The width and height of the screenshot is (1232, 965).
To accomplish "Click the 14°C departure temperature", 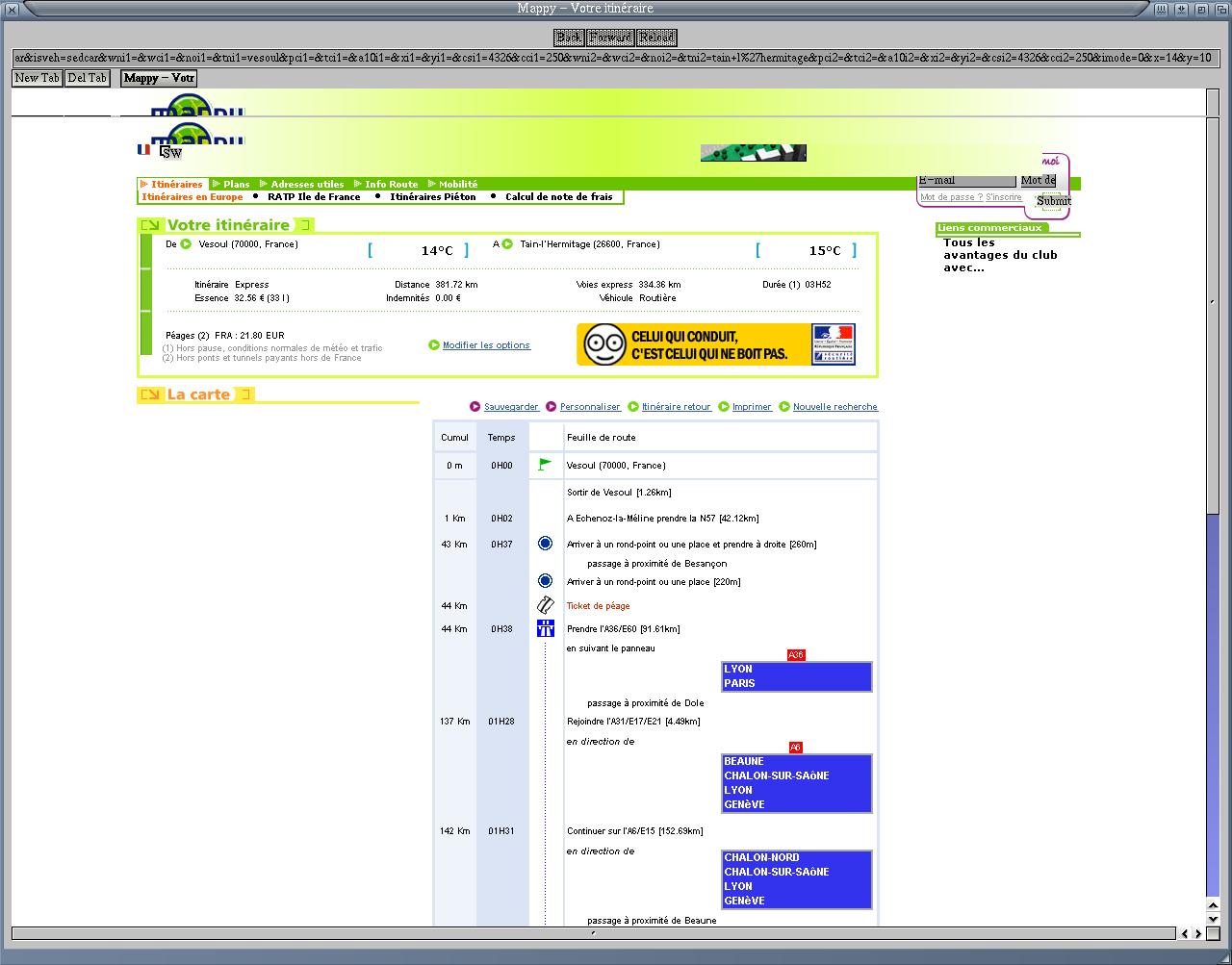I will pos(436,251).
